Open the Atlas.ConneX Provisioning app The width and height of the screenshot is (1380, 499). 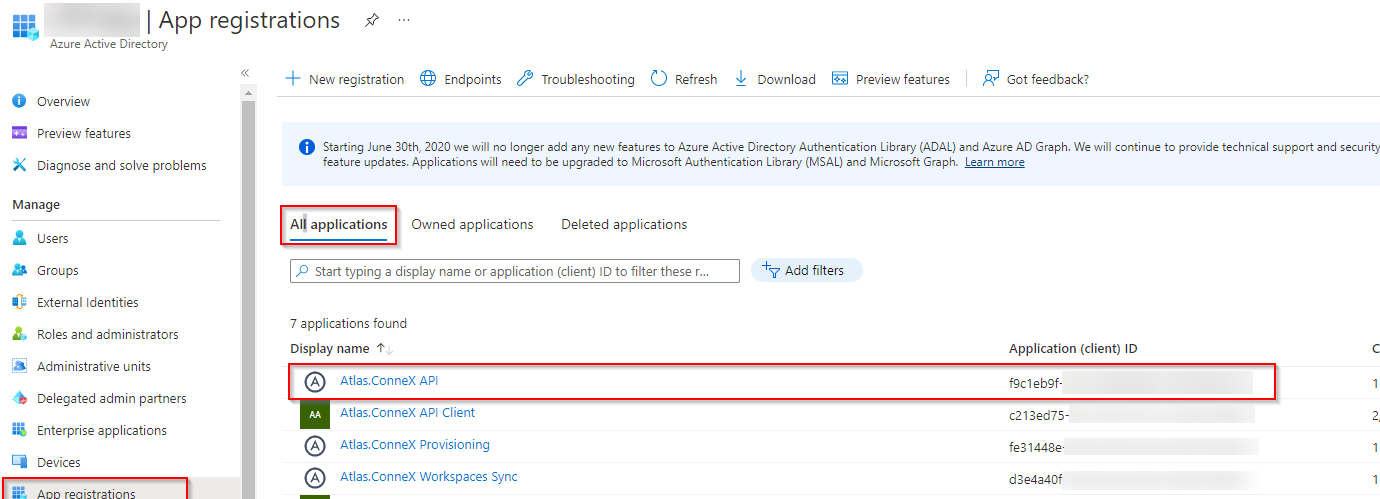tap(415, 445)
